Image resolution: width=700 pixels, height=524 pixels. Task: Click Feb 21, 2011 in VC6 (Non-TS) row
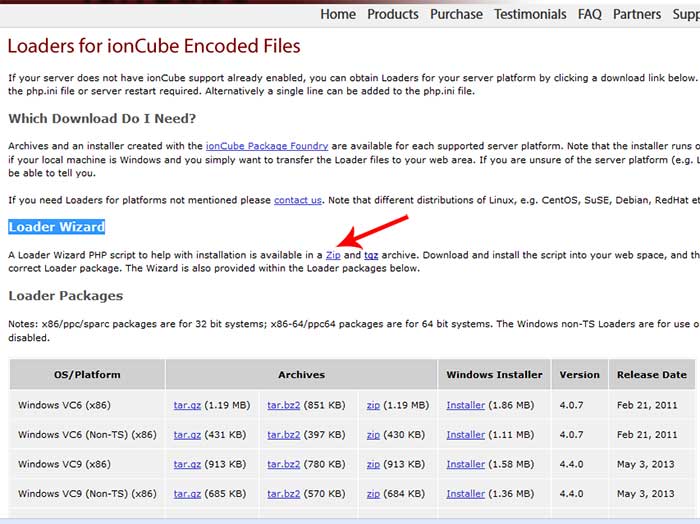(x=647, y=435)
